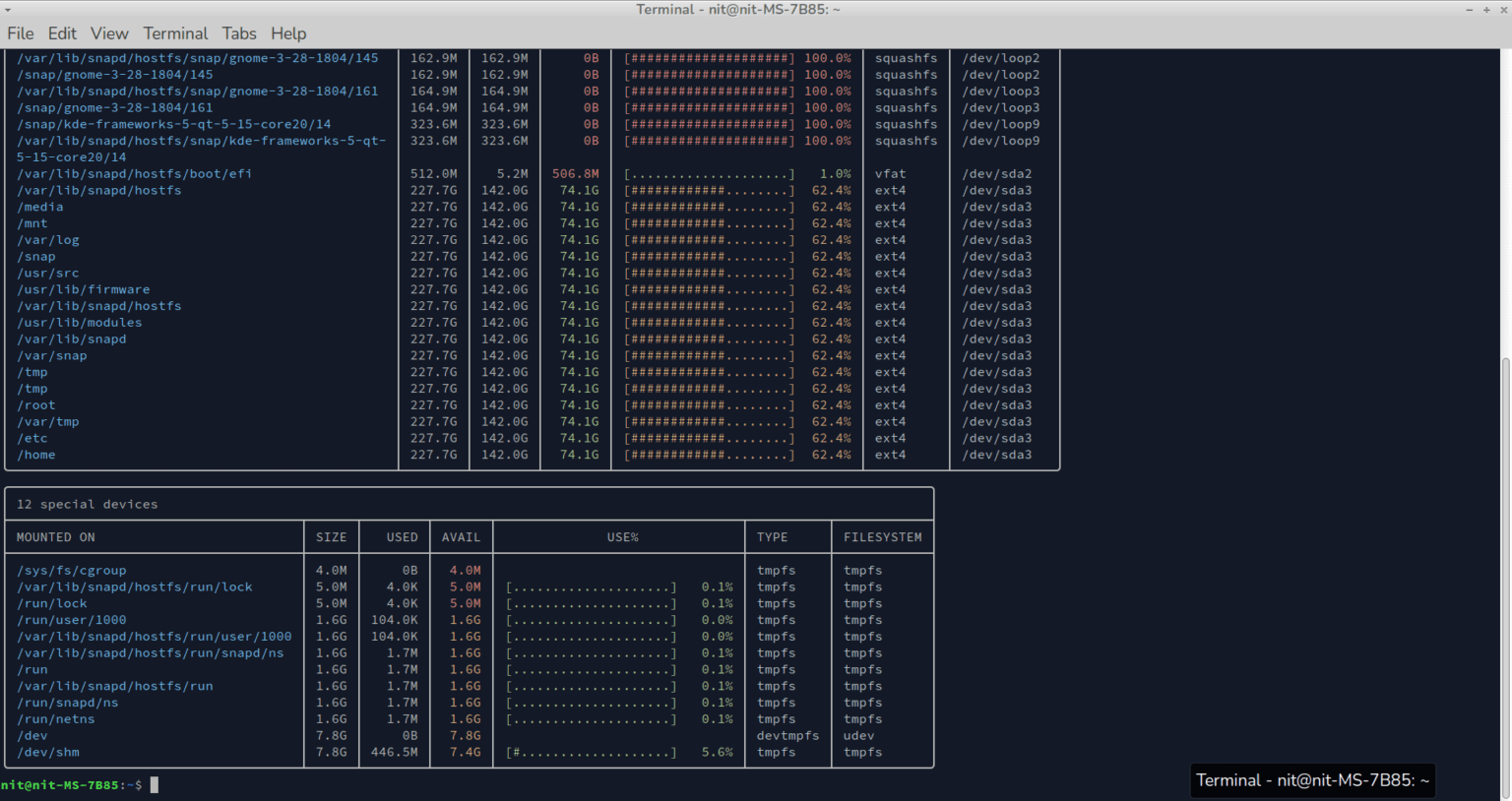Click the 12 special devices header
1512x801 pixels.
click(87, 504)
